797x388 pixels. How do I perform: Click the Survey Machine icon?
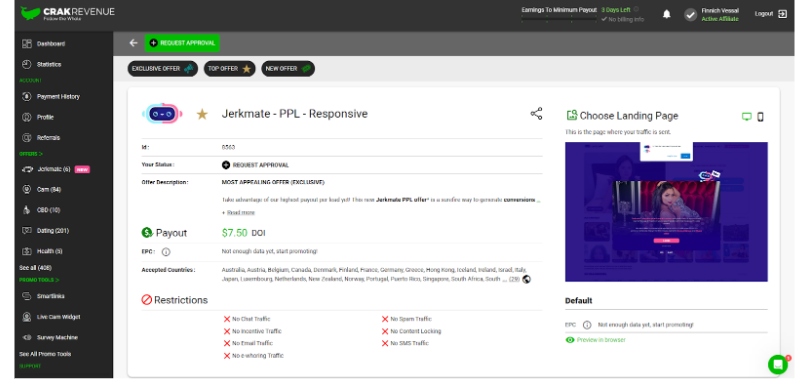(x=27, y=337)
